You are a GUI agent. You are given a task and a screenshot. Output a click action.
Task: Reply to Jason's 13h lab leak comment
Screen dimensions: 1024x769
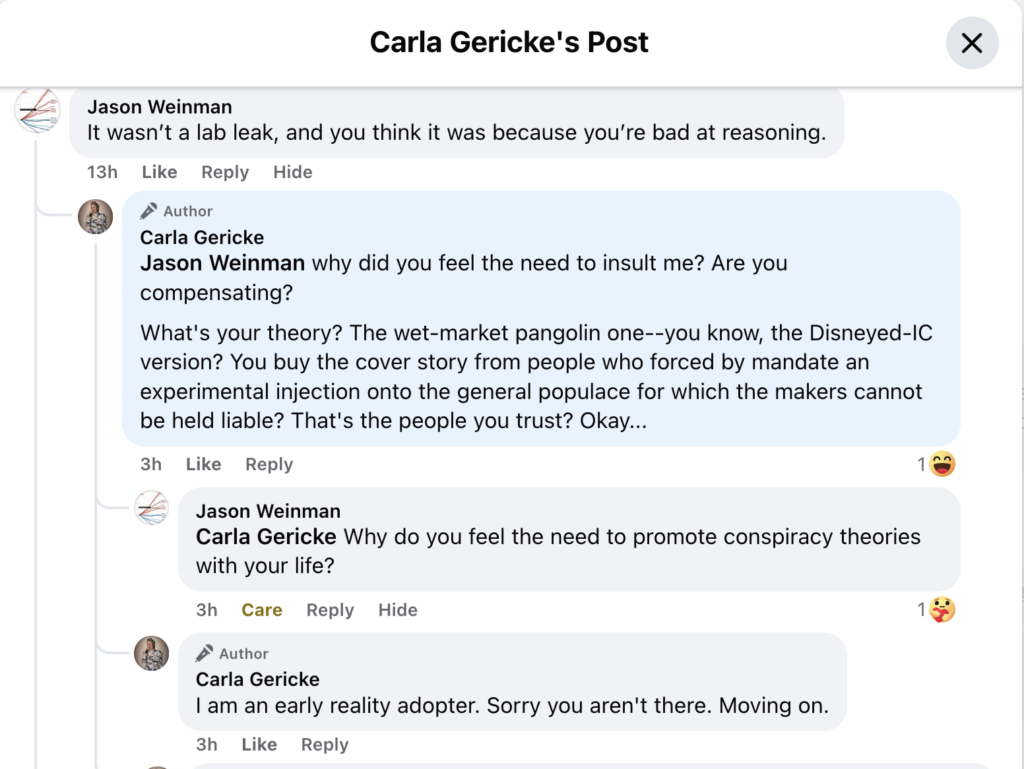click(225, 172)
